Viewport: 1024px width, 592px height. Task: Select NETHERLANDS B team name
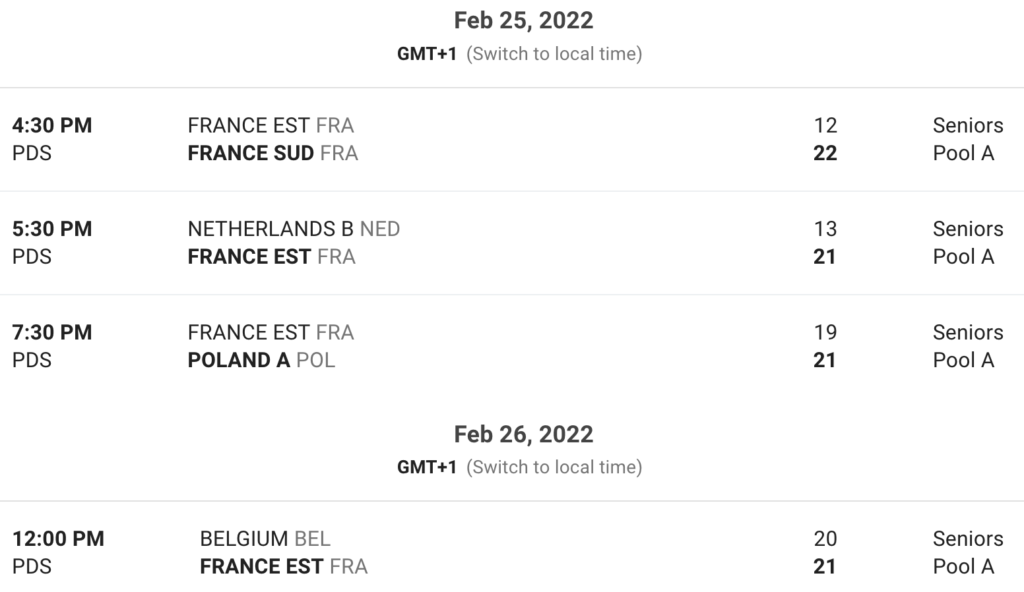click(x=270, y=229)
